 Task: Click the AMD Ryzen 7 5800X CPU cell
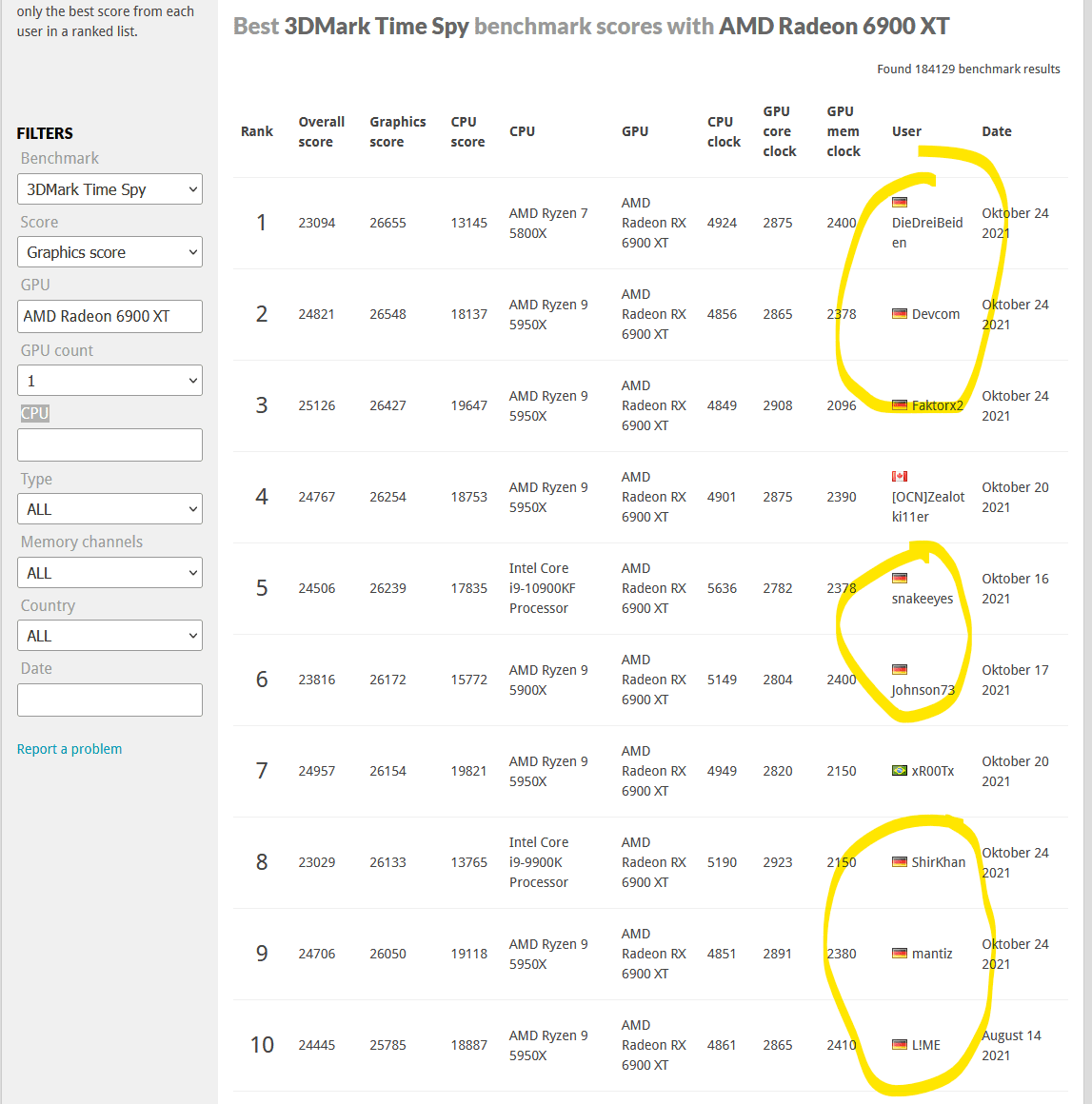click(x=548, y=224)
